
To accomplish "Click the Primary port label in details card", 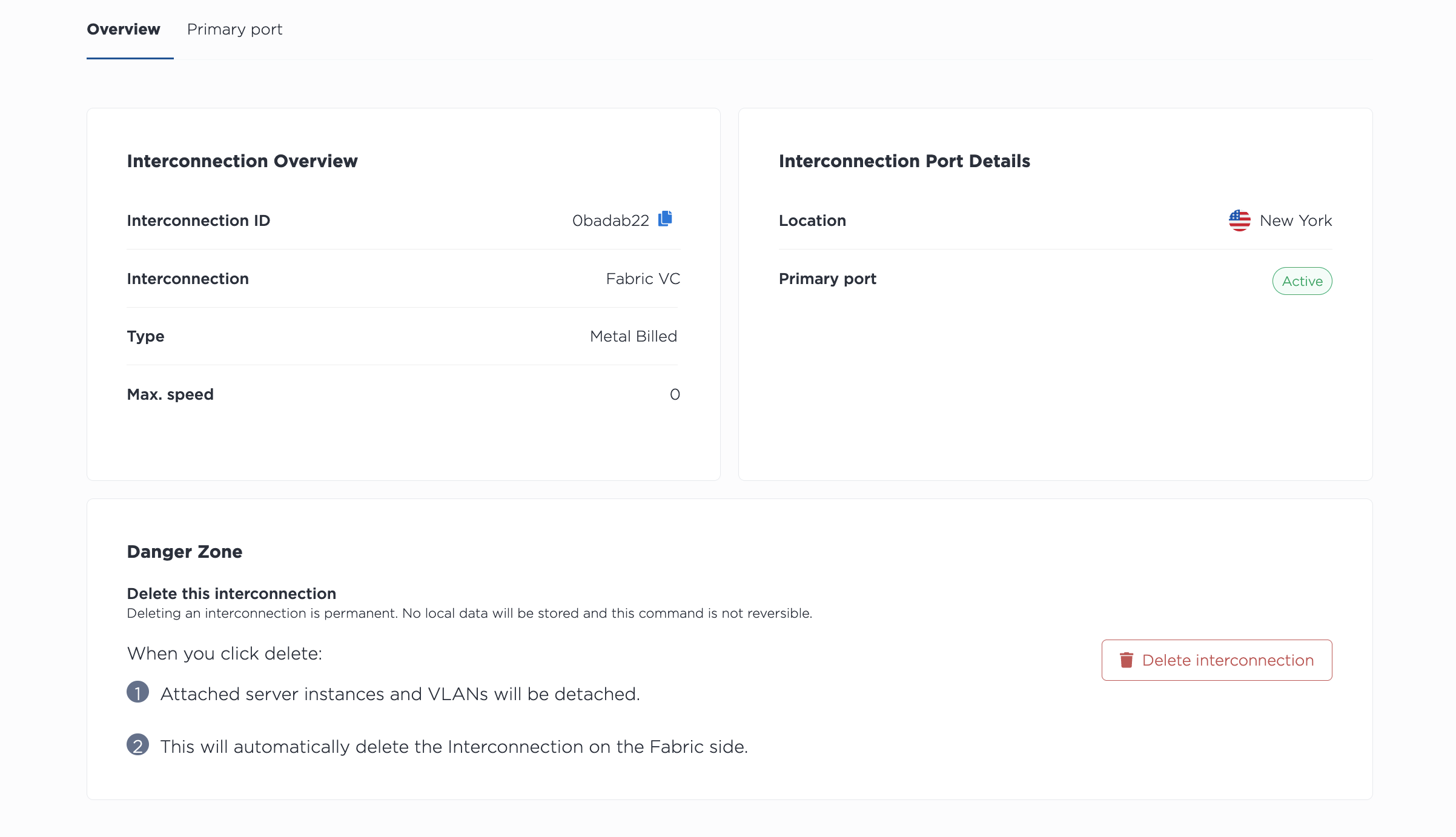I will [827, 279].
